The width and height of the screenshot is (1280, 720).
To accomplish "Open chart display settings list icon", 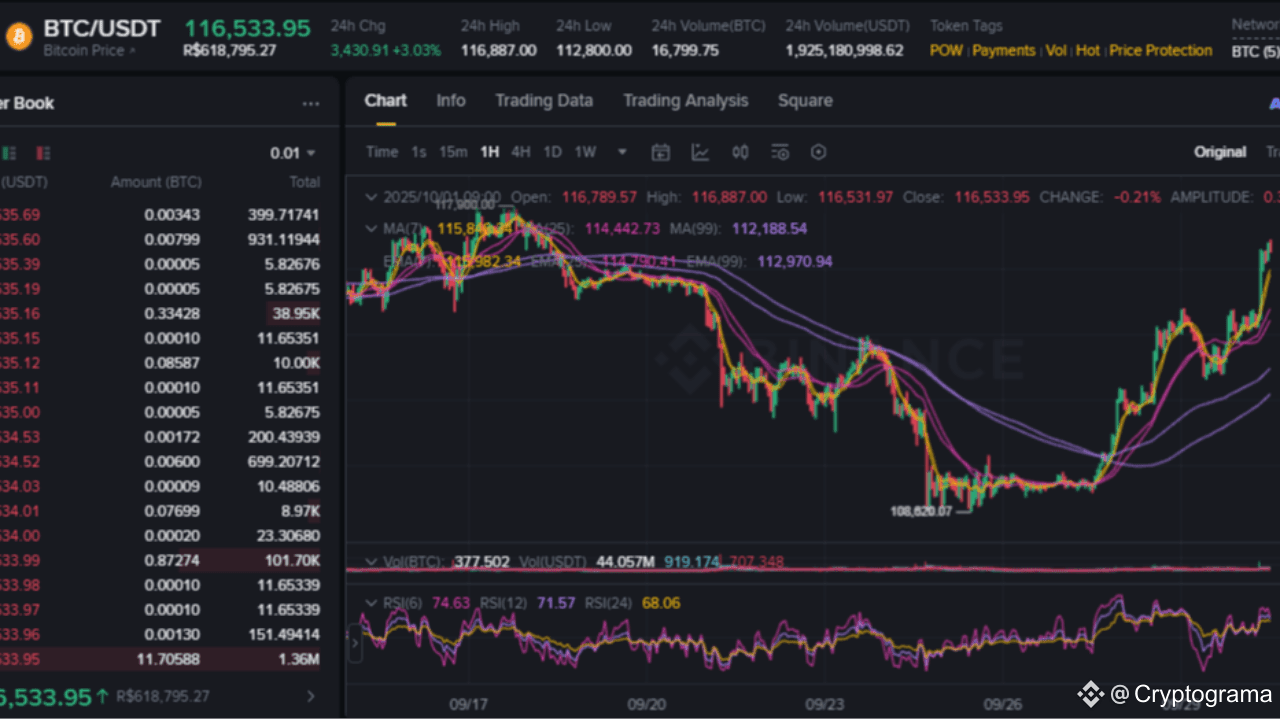I will point(780,152).
